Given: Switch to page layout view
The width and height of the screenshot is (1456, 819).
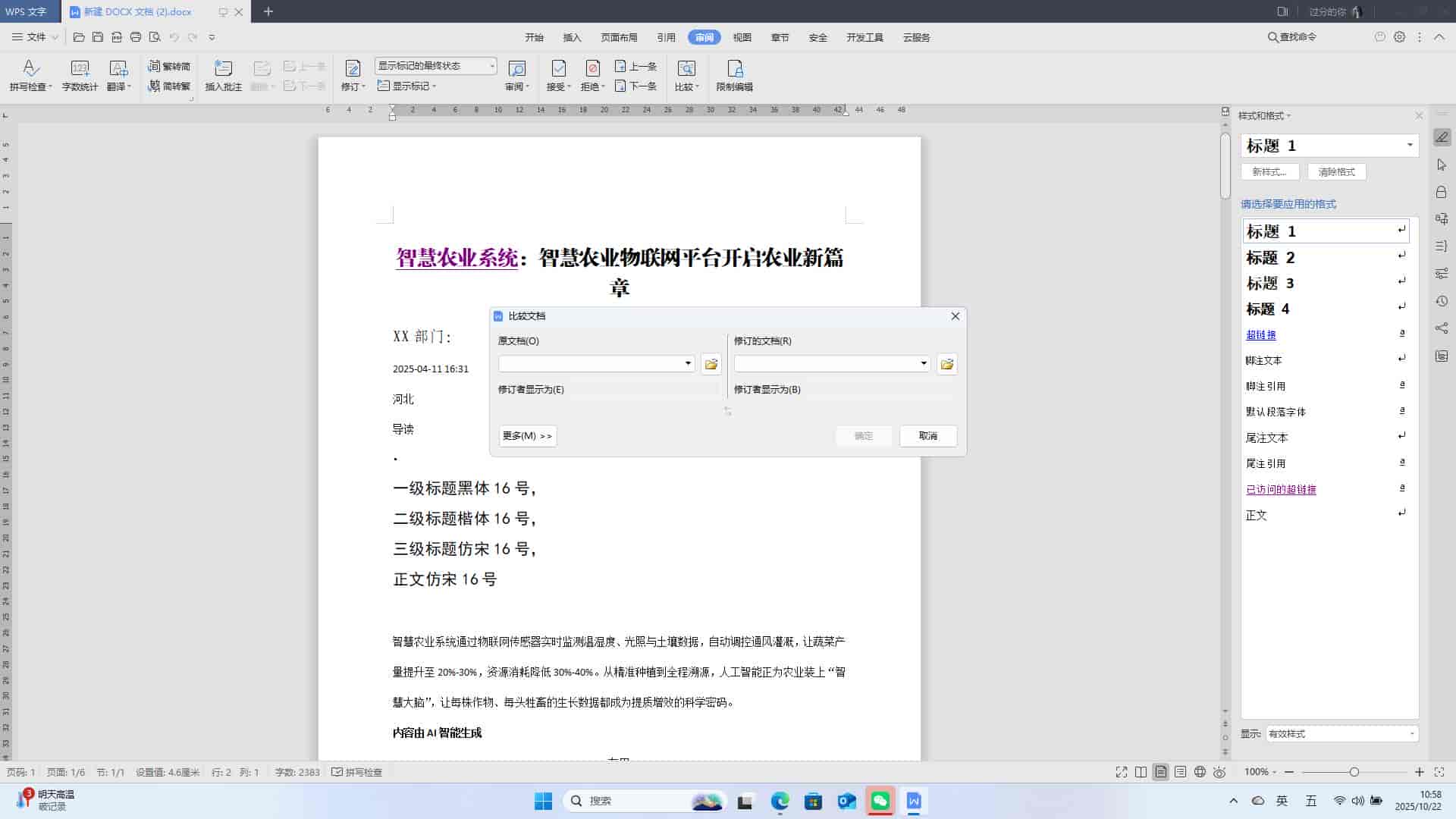Looking at the screenshot, I should click(1160, 772).
